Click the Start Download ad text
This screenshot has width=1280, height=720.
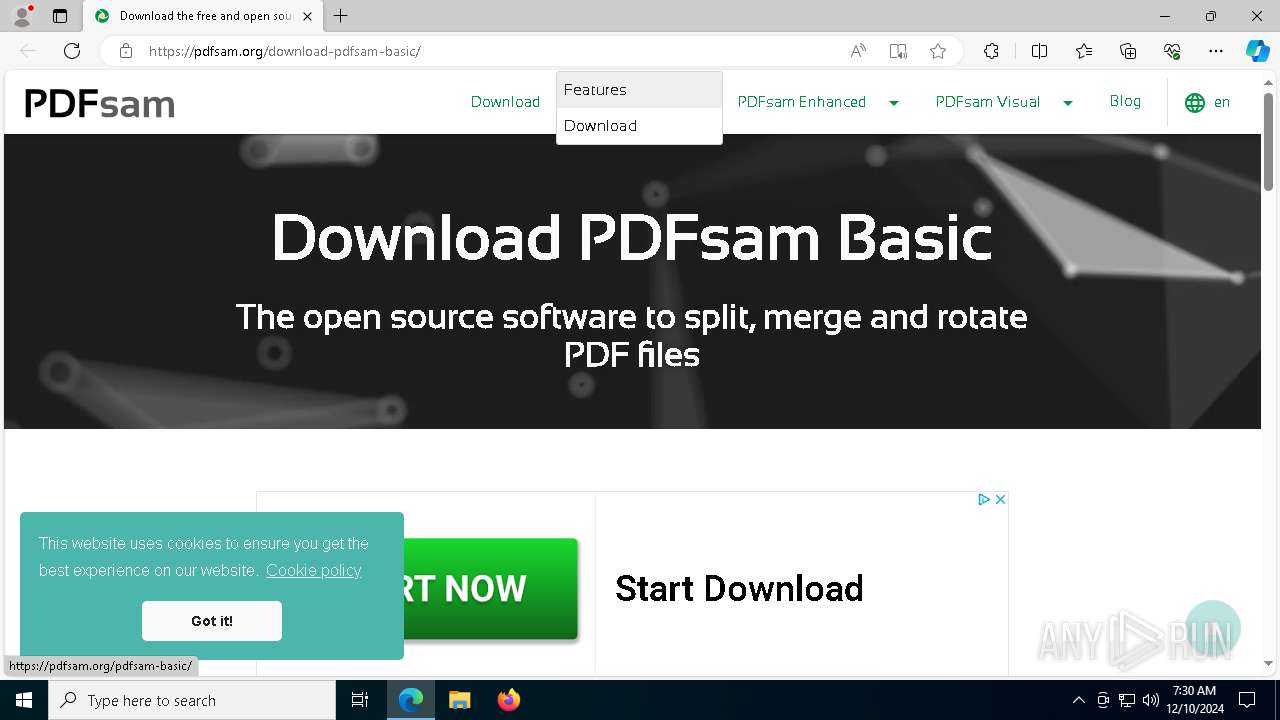739,589
